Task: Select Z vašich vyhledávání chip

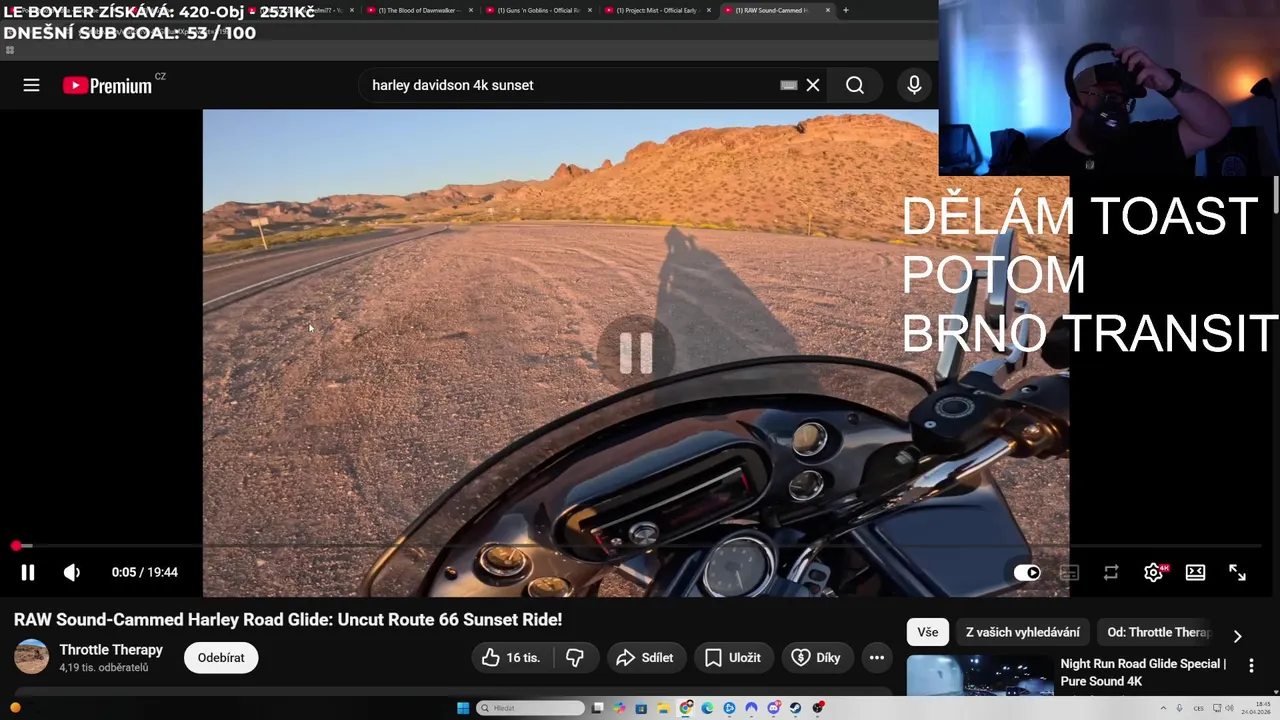Action: click(1022, 632)
